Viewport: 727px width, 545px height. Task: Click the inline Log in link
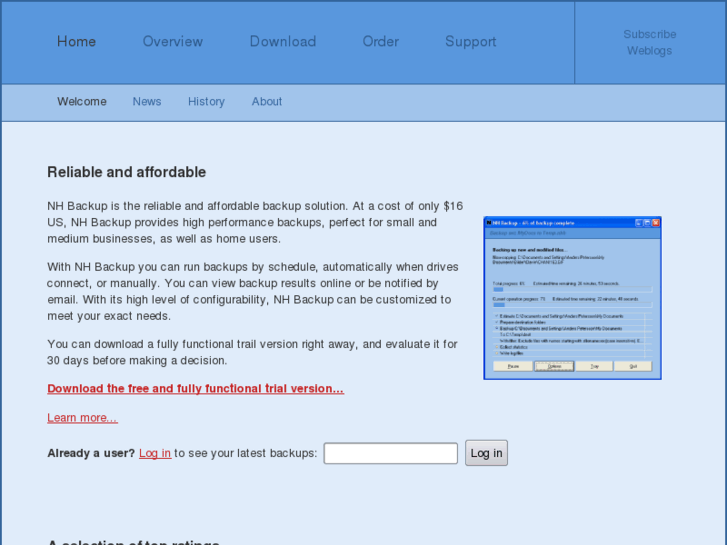coord(155,453)
